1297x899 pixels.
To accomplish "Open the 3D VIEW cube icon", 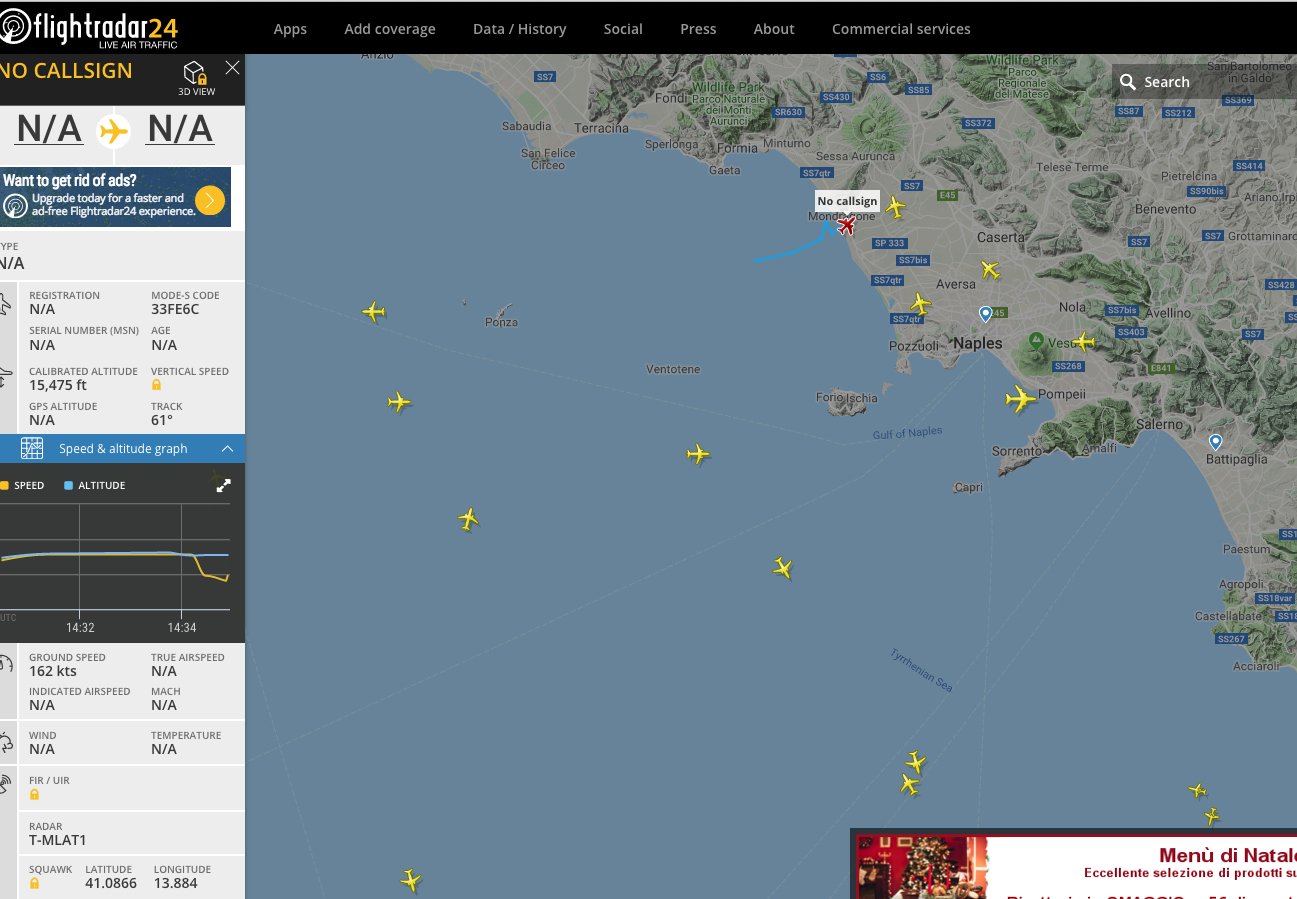I will tap(196, 75).
